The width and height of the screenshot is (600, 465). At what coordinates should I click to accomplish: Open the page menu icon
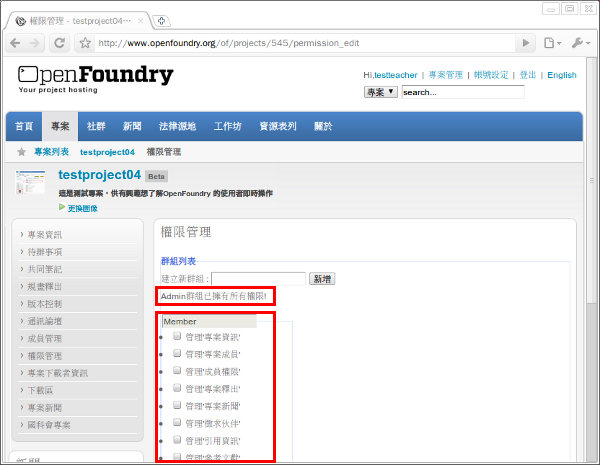pos(552,43)
